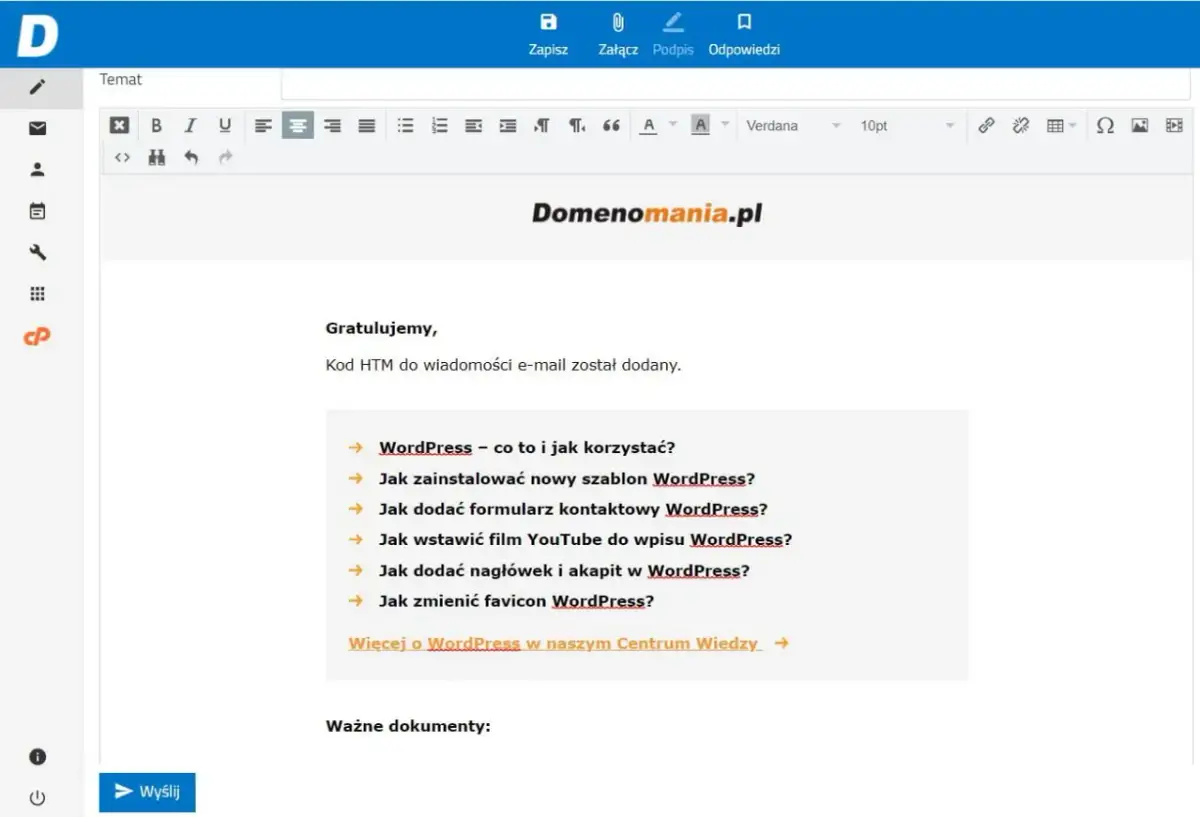Open the Verdana font family dropdown
The width and height of the screenshot is (1200, 817).
coord(790,125)
